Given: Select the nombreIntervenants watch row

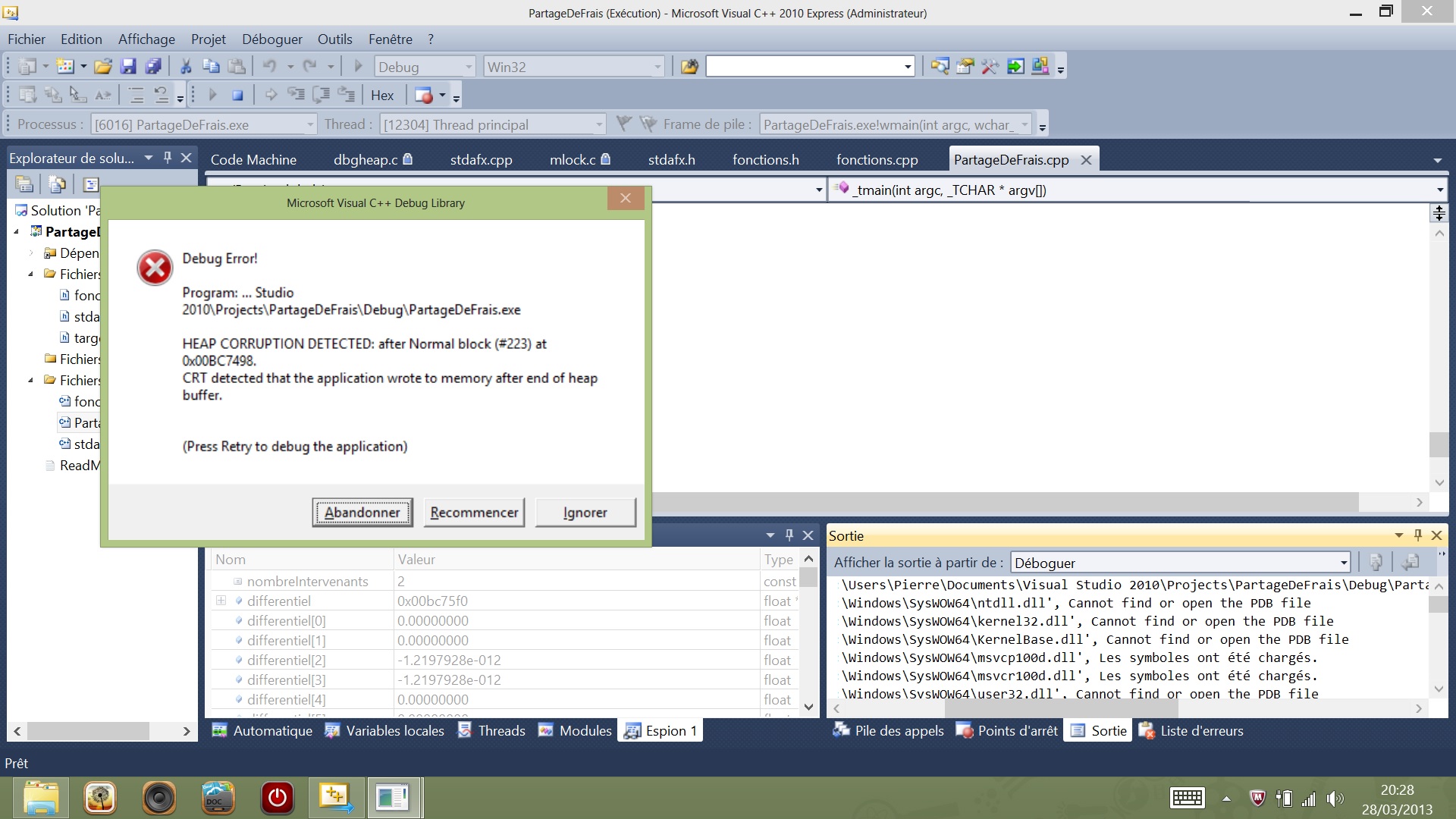Looking at the screenshot, I should tap(505, 581).
